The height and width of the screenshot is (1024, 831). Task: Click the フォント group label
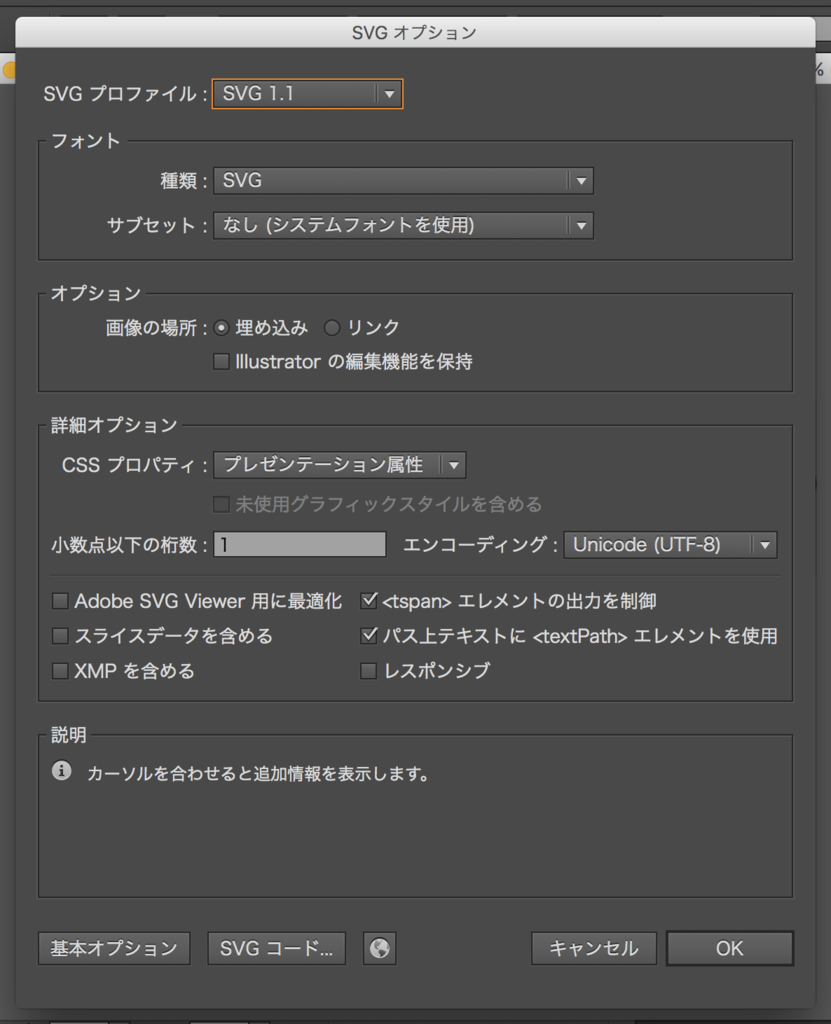point(86,141)
